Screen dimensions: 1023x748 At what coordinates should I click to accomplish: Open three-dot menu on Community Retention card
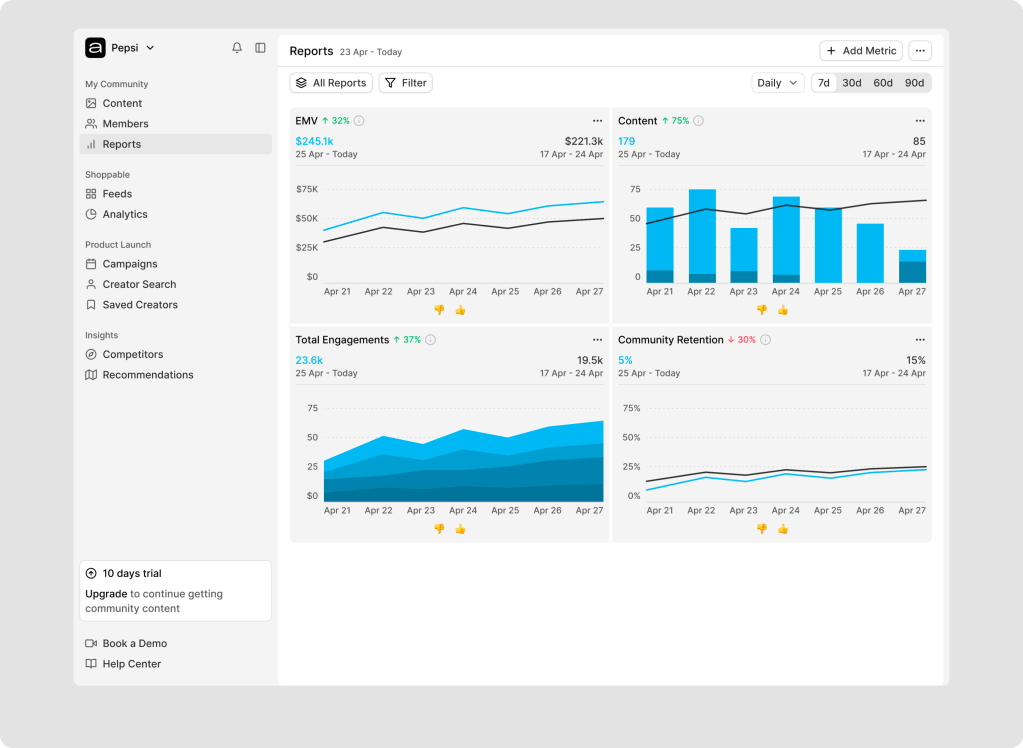(920, 340)
